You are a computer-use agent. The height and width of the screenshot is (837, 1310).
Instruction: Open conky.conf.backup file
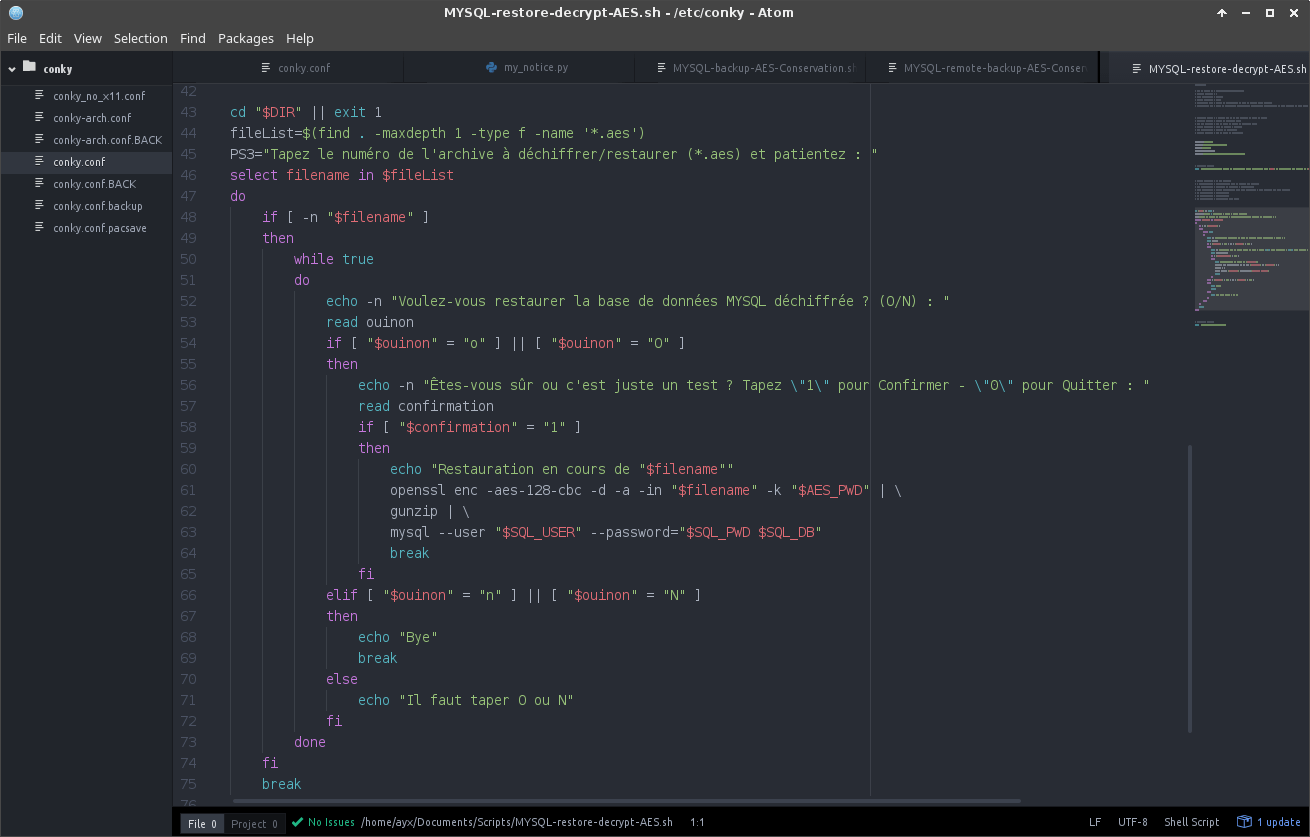pos(98,206)
